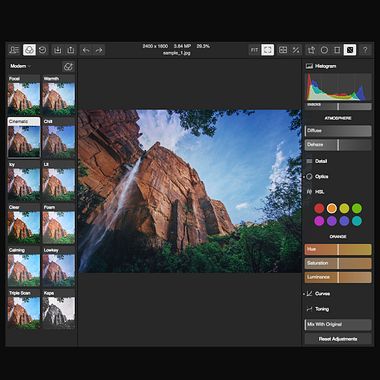Click the orange Hue slider
Viewport: 380px width, 380px height.
tap(338, 249)
